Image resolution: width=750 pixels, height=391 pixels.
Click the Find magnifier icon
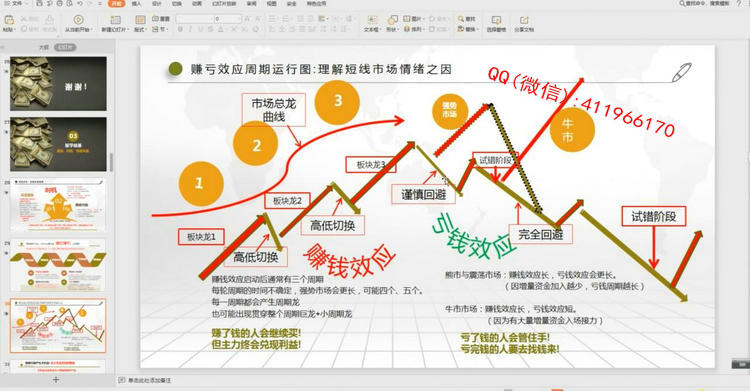coord(461,19)
